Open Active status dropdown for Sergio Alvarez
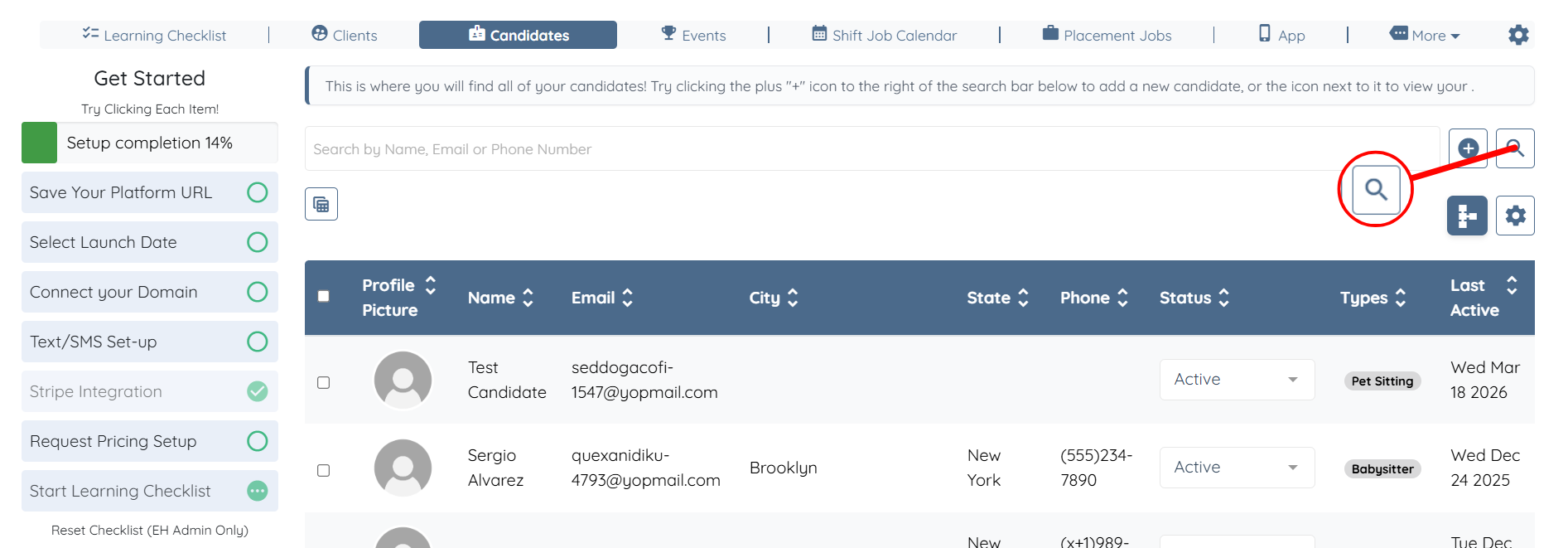 coord(1237,468)
